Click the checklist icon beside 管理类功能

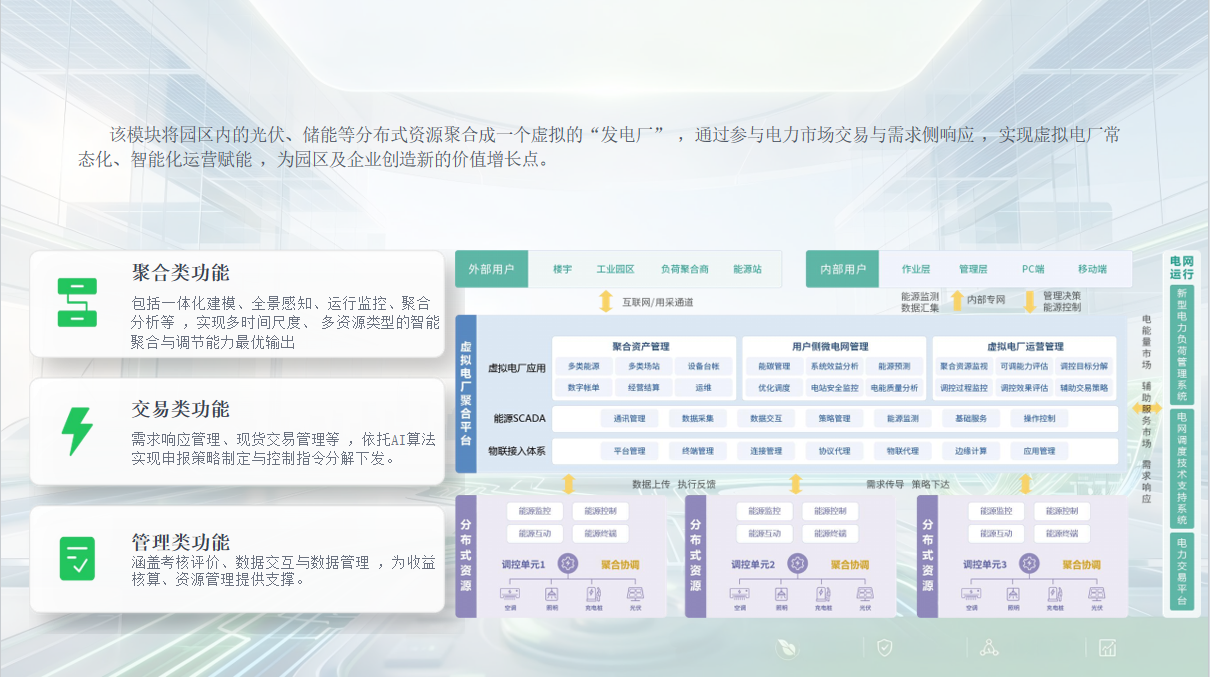coord(77,558)
